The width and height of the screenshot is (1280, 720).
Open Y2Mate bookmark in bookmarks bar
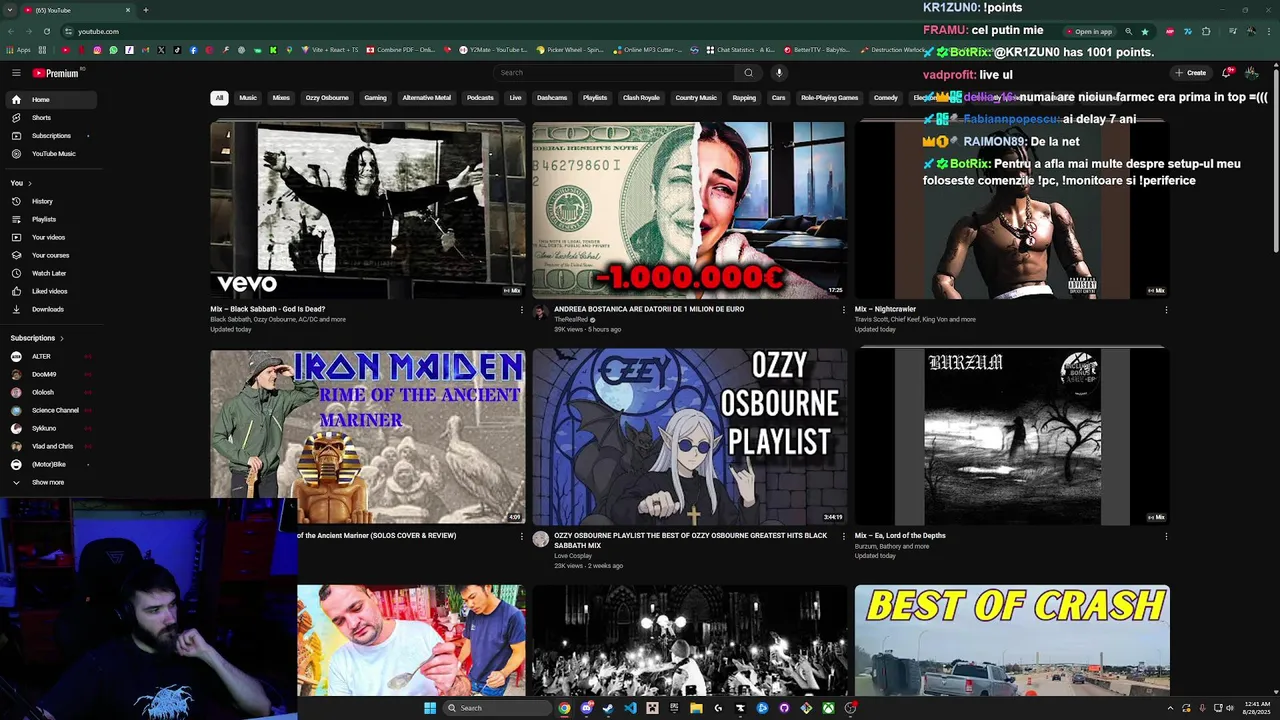(x=493, y=50)
